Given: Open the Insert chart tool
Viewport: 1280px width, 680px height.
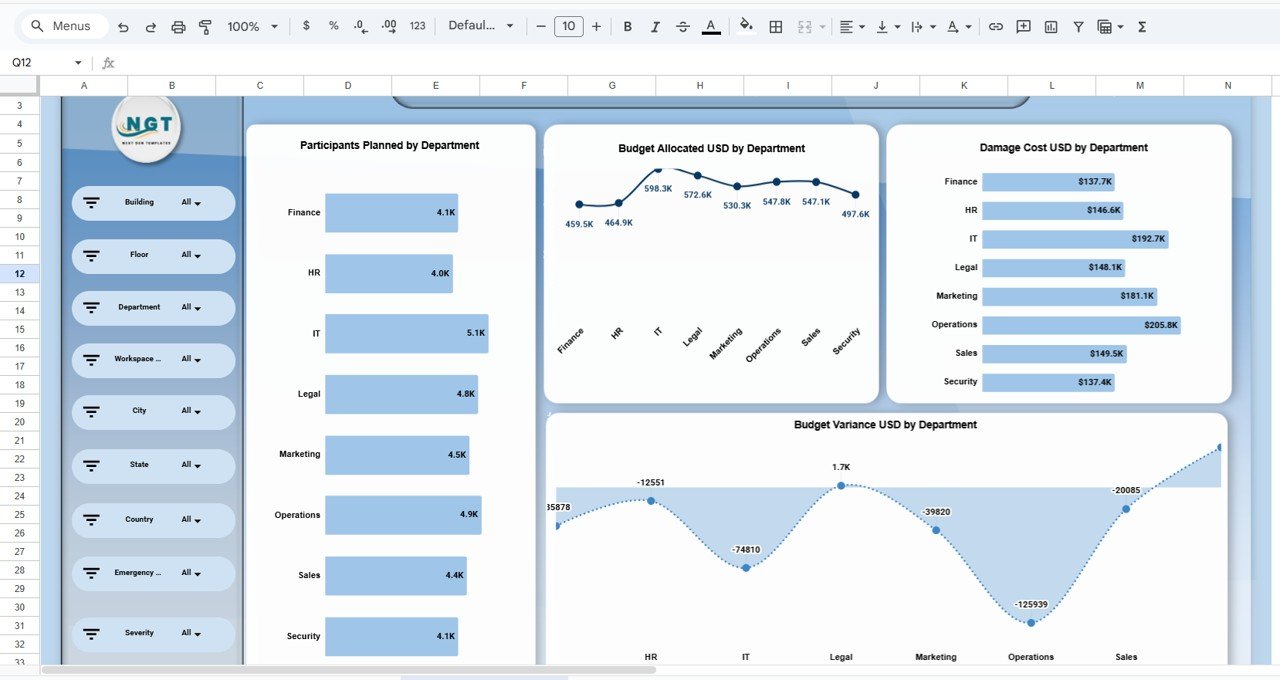Looking at the screenshot, I should (x=1050, y=26).
